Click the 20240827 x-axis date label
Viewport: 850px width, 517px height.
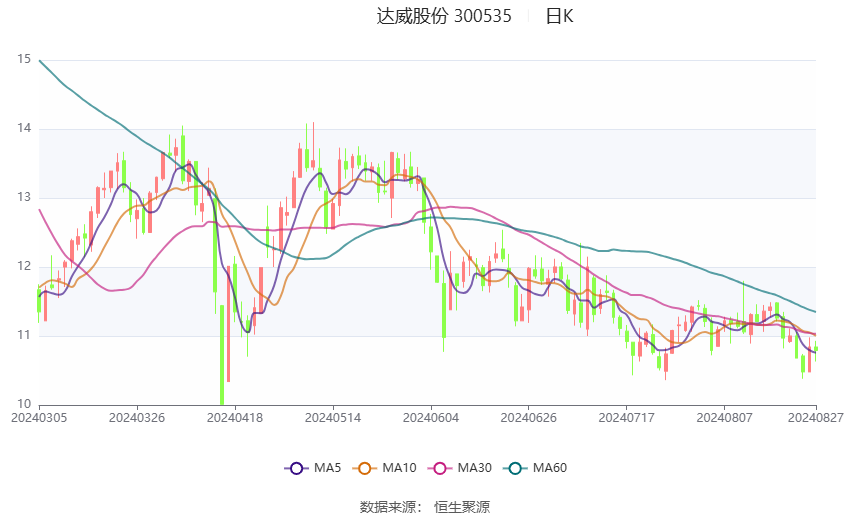pos(816,418)
